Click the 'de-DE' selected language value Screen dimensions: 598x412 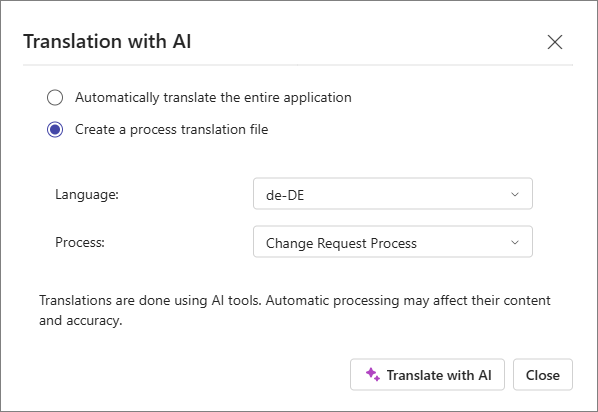pos(285,195)
